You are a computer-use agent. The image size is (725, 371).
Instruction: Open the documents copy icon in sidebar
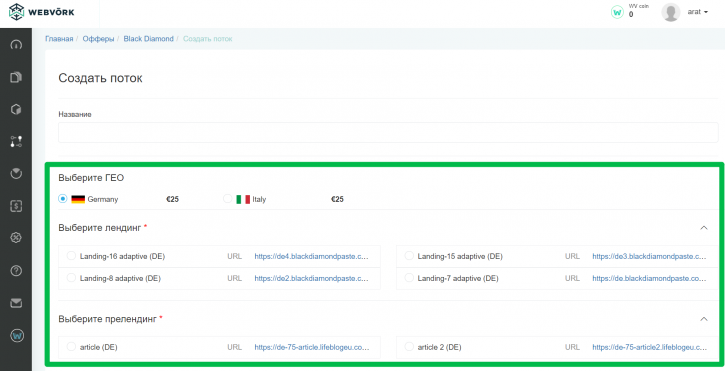[16, 77]
